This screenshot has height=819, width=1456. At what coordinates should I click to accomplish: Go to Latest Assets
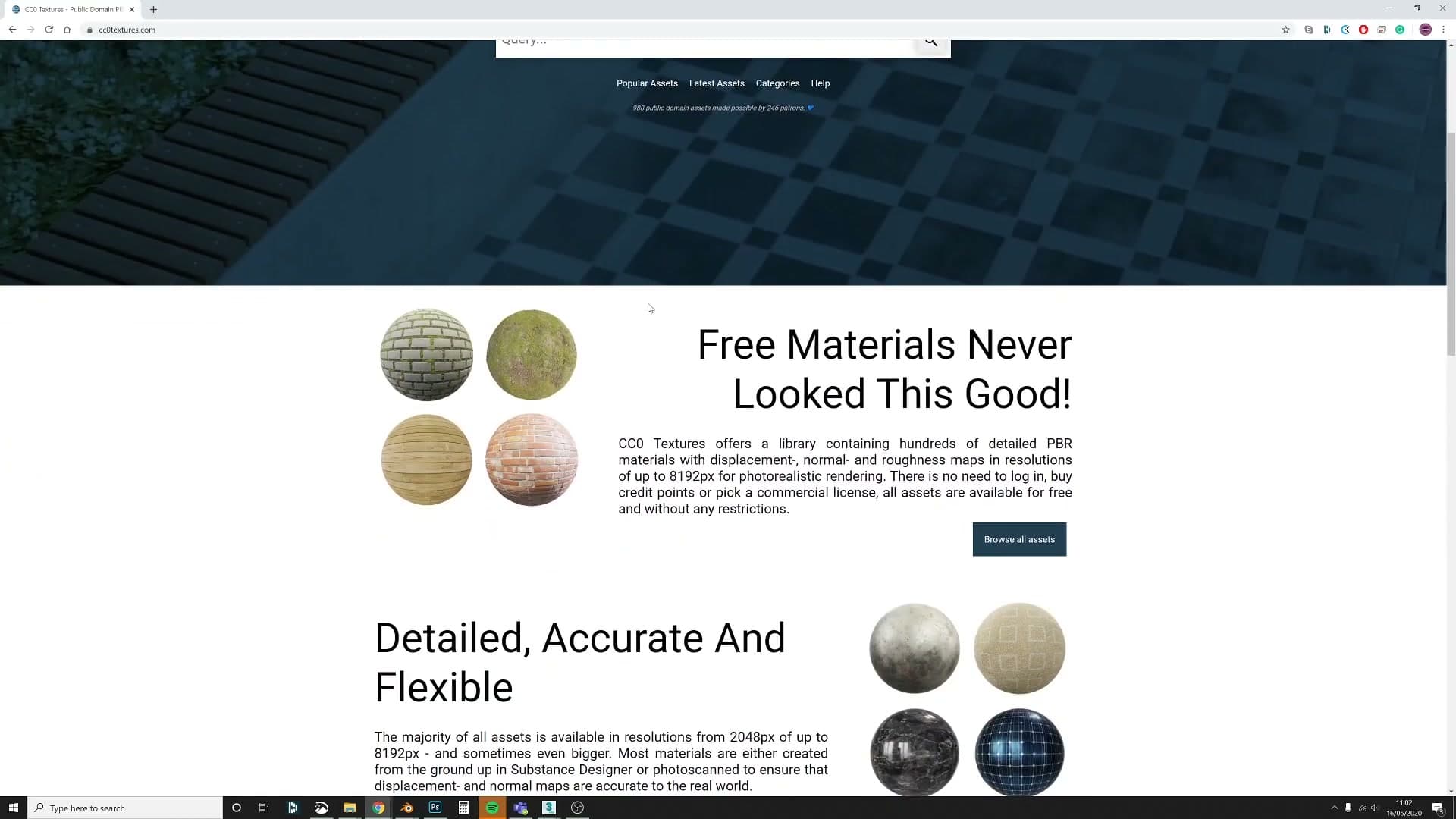[x=717, y=83]
